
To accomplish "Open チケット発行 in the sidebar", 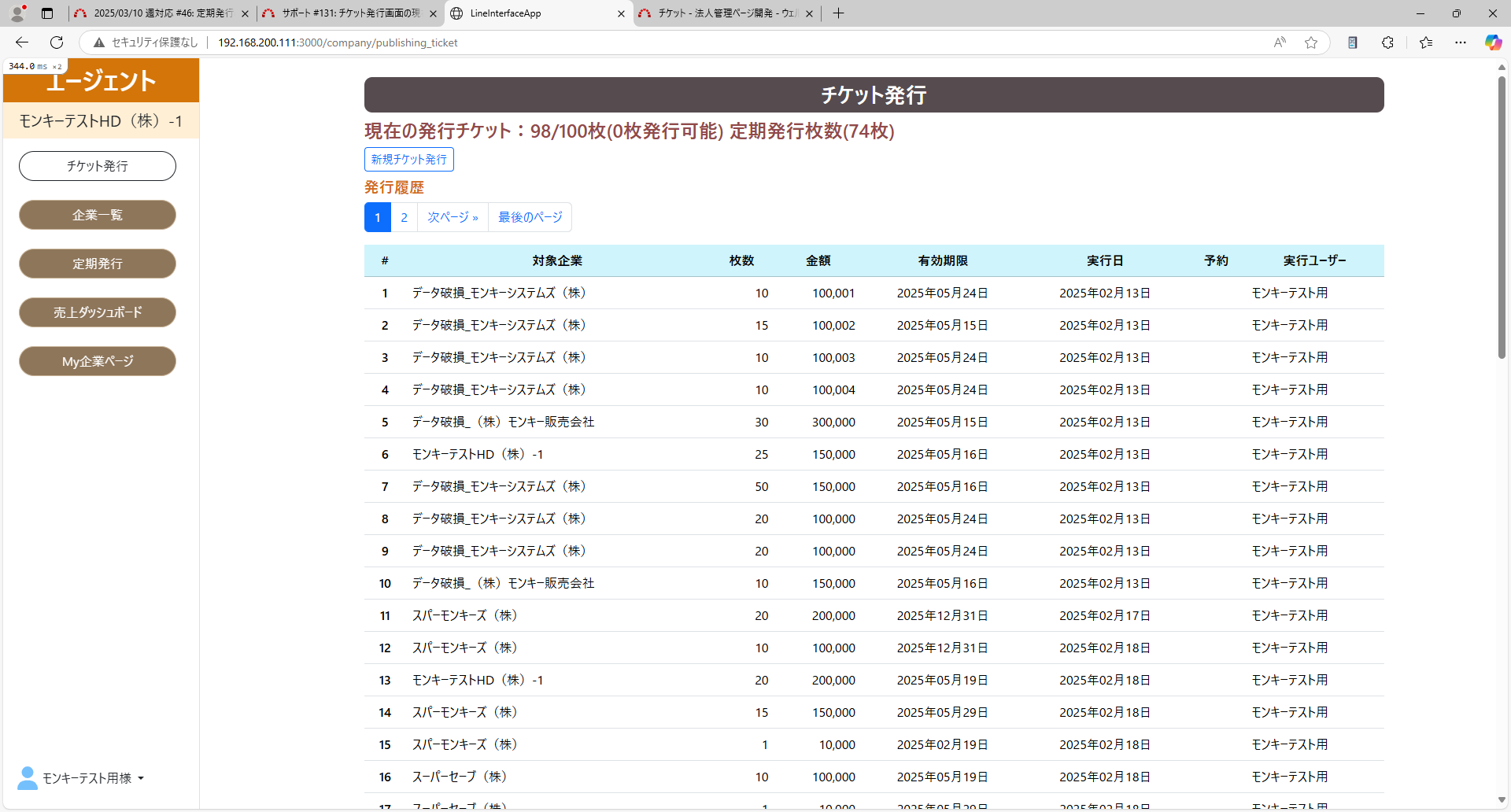I will tap(98, 166).
